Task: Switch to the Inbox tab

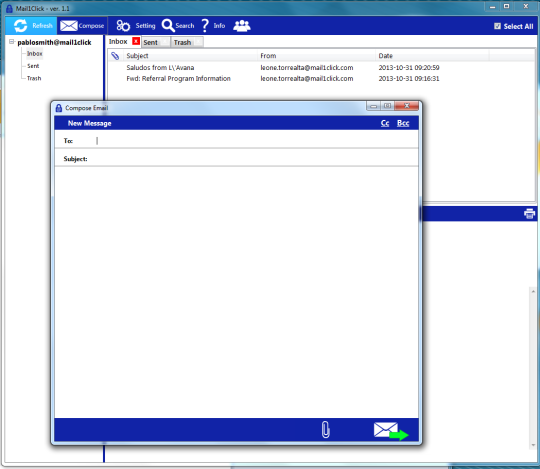Action: click(x=118, y=41)
